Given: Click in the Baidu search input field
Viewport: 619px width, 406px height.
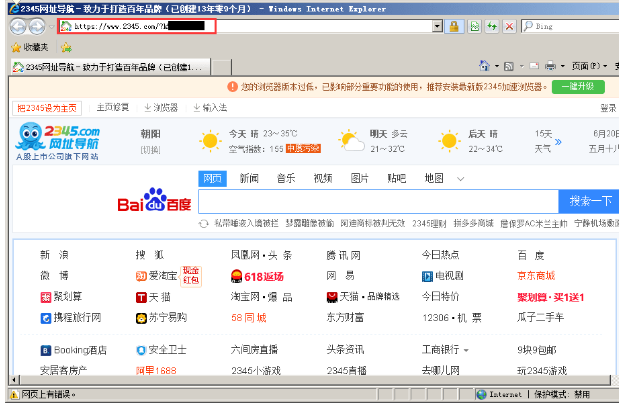Looking at the screenshot, I should [378, 201].
